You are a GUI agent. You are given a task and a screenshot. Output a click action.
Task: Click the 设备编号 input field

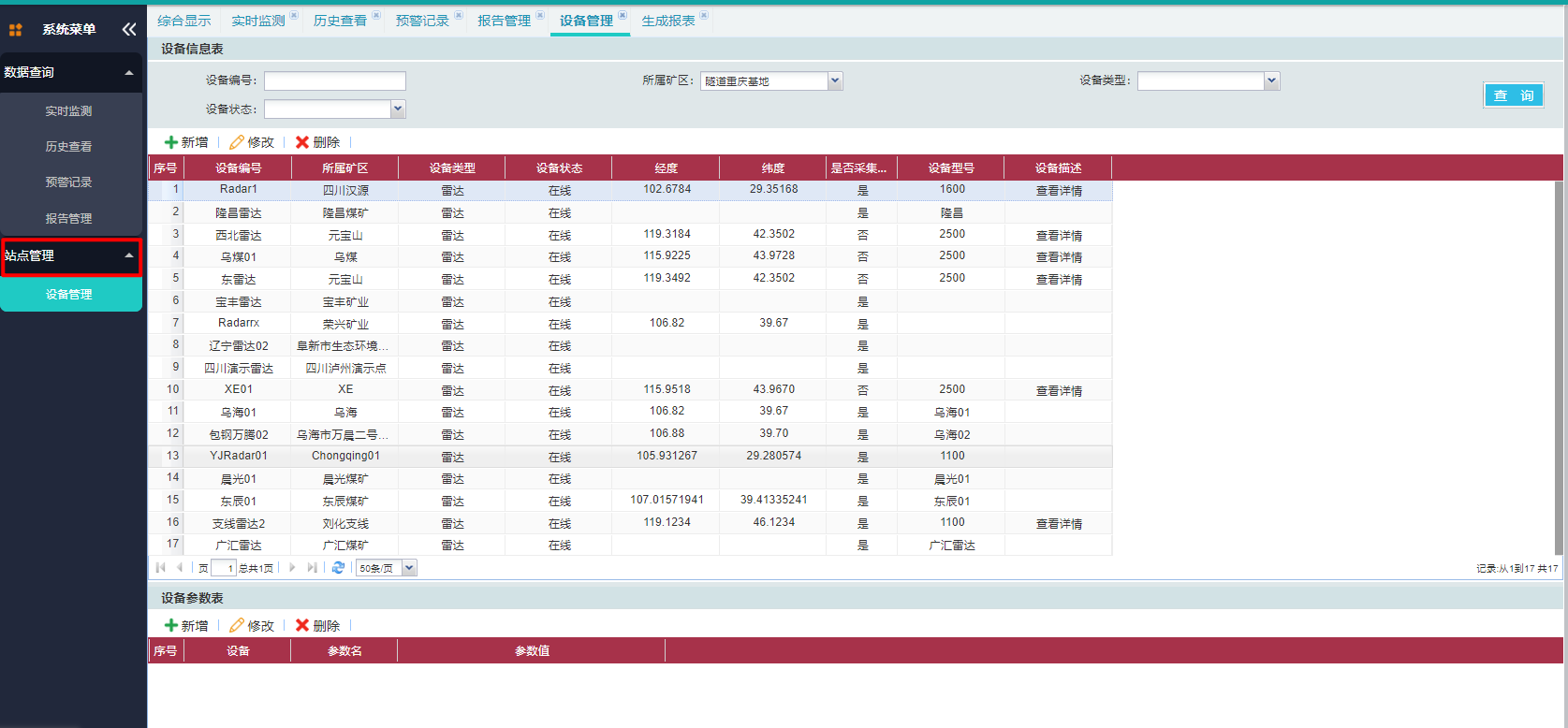(x=334, y=81)
